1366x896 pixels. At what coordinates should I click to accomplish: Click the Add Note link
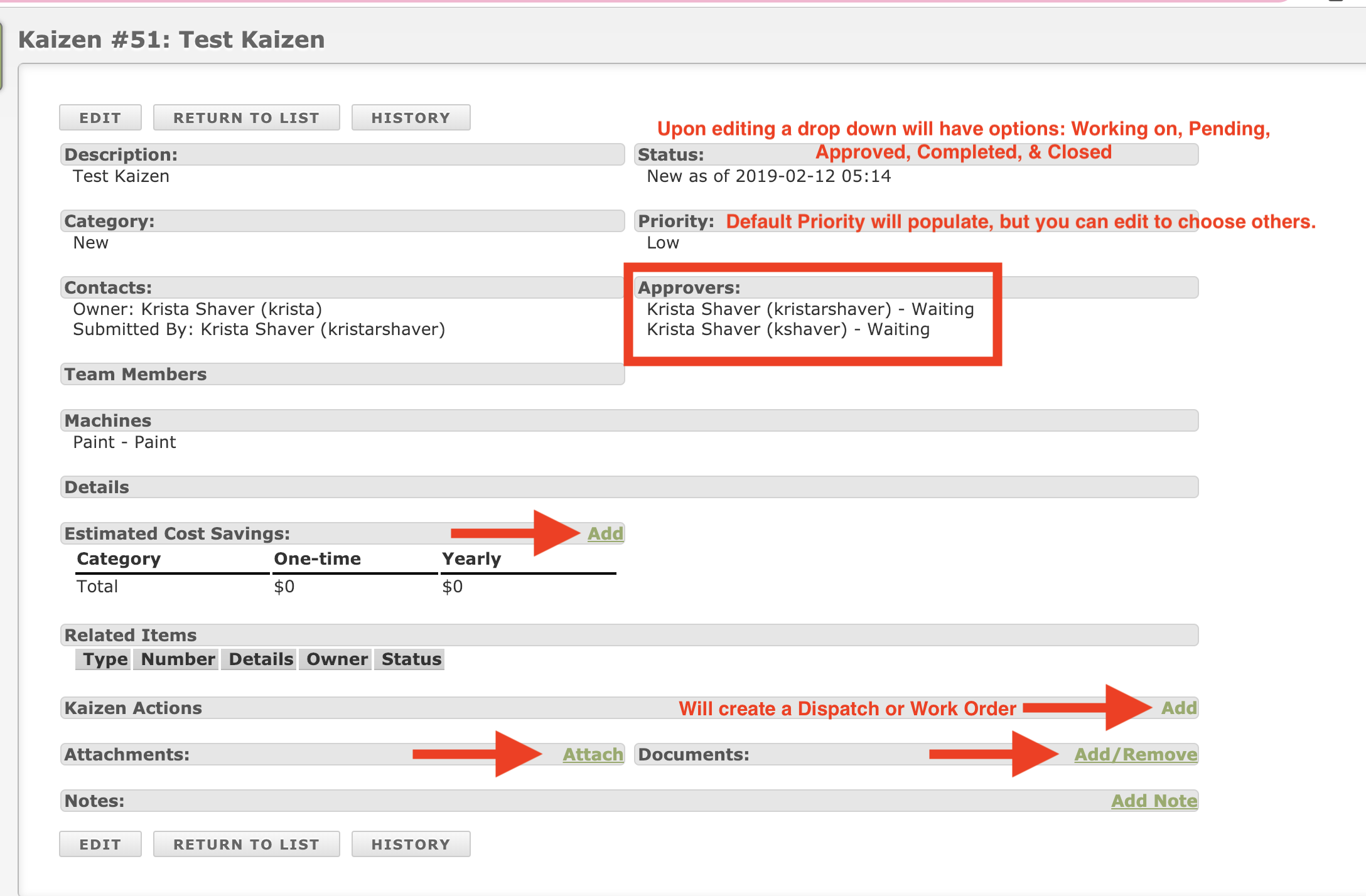coord(1154,801)
